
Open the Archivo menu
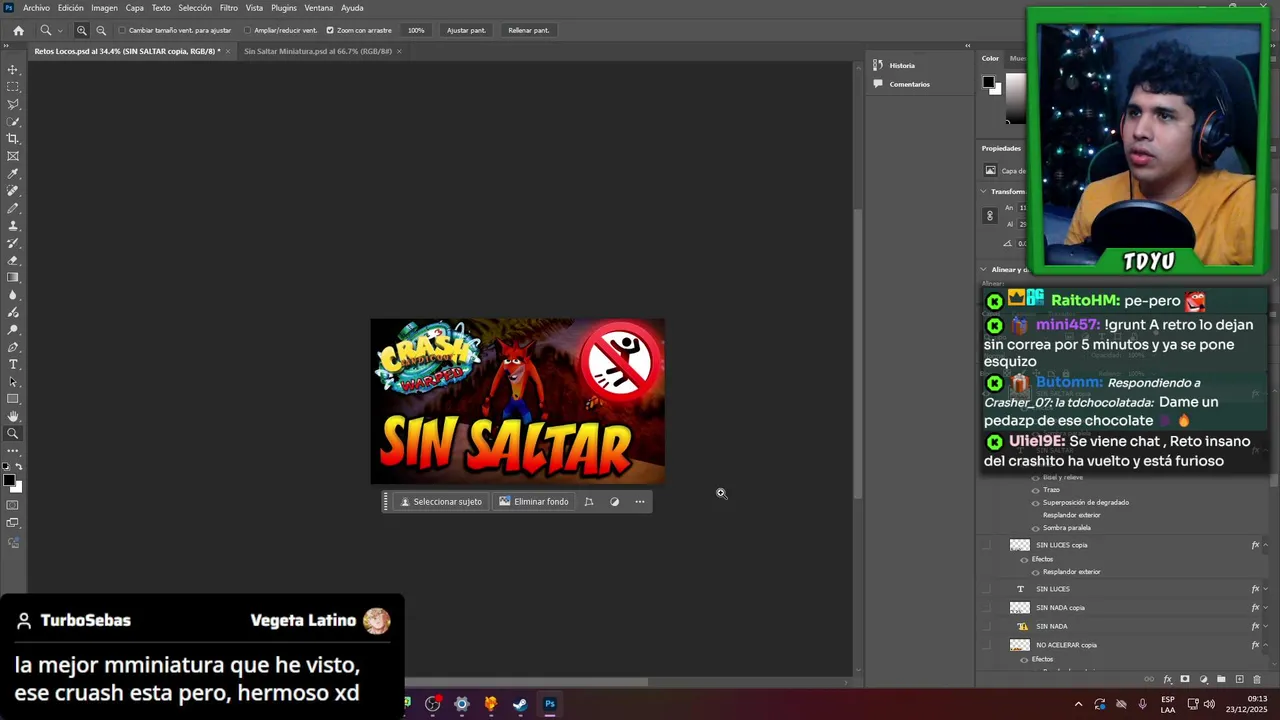(36, 8)
